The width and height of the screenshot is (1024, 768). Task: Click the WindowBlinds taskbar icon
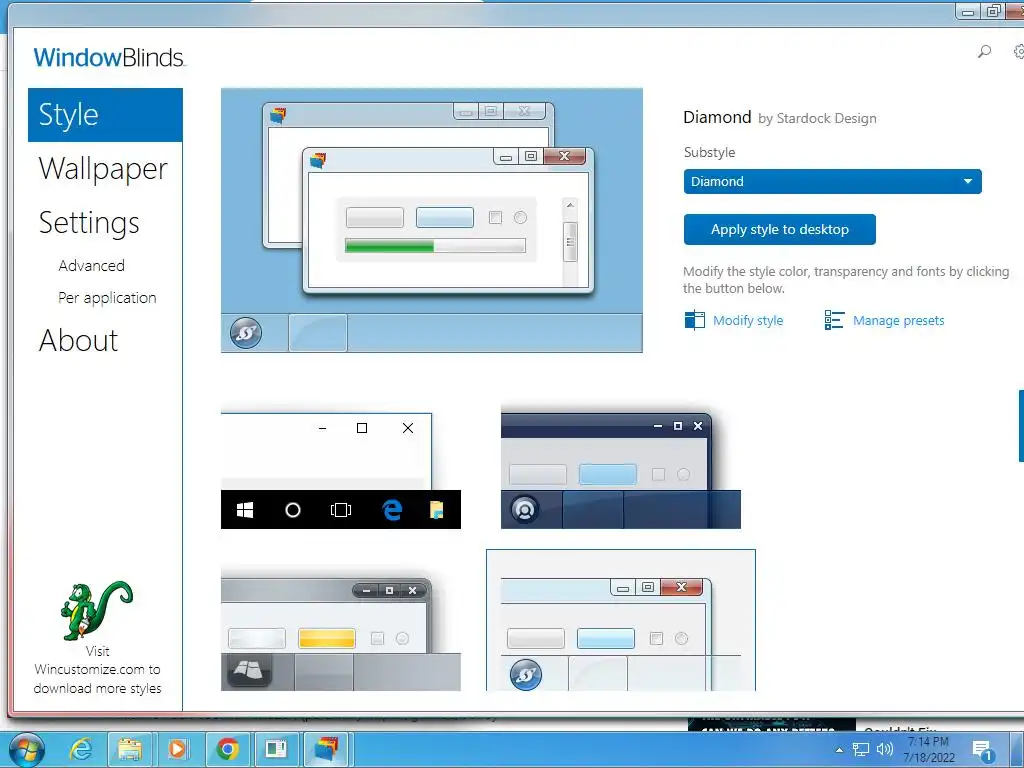pyautogui.click(x=326, y=750)
